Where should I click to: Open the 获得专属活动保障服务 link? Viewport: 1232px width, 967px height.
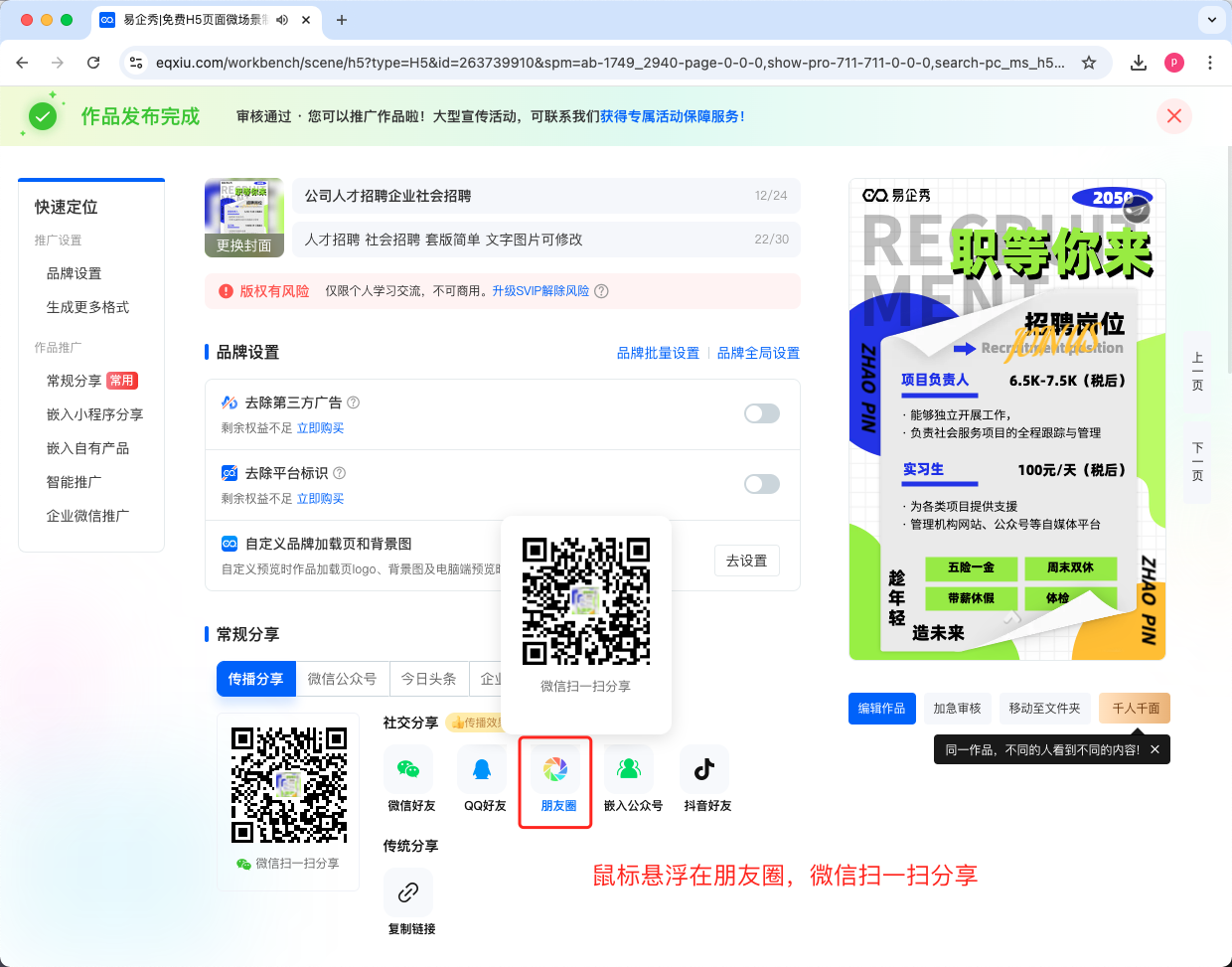click(673, 116)
